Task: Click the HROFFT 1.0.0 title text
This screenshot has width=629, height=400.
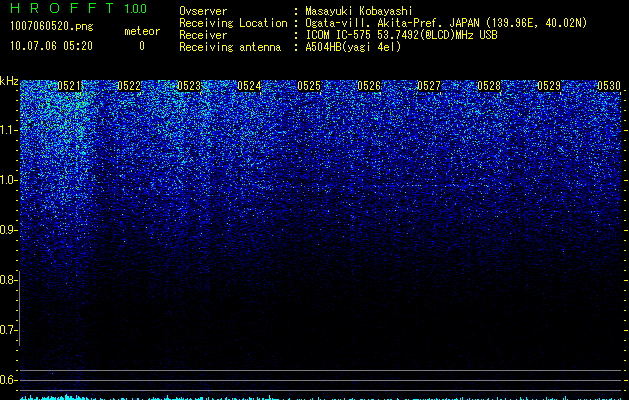Action: pyautogui.click(x=78, y=8)
